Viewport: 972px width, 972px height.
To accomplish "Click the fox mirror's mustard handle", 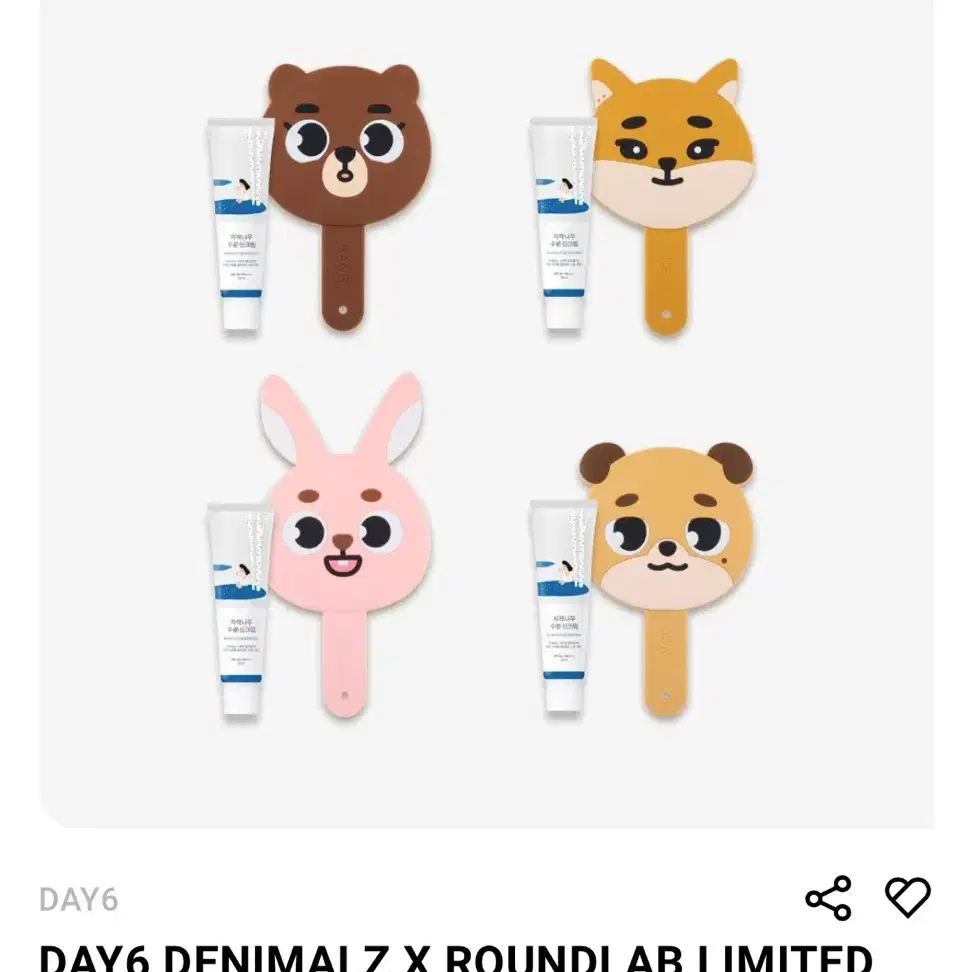I will point(666,280).
